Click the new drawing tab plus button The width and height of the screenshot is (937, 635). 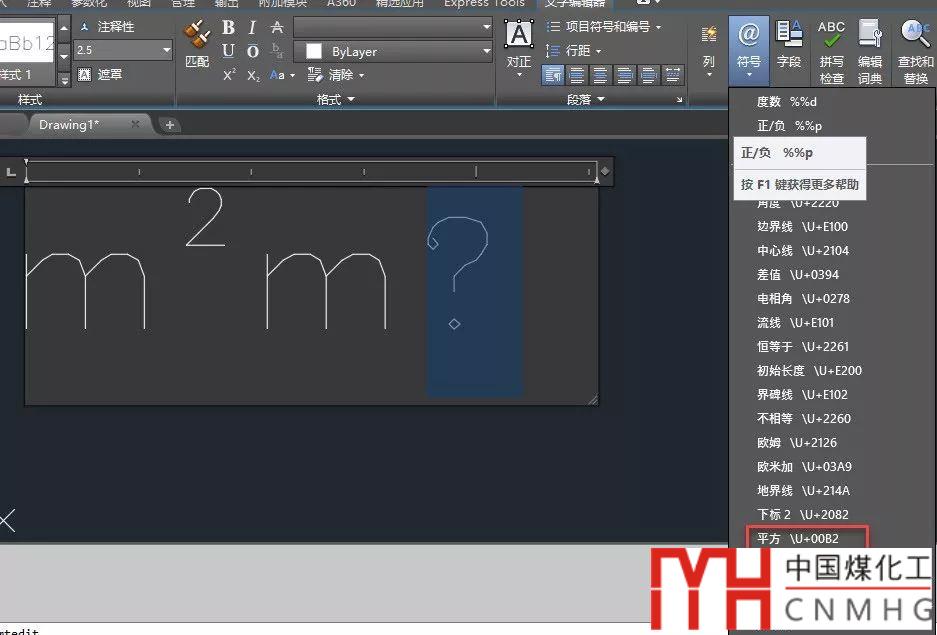[x=170, y=125]
